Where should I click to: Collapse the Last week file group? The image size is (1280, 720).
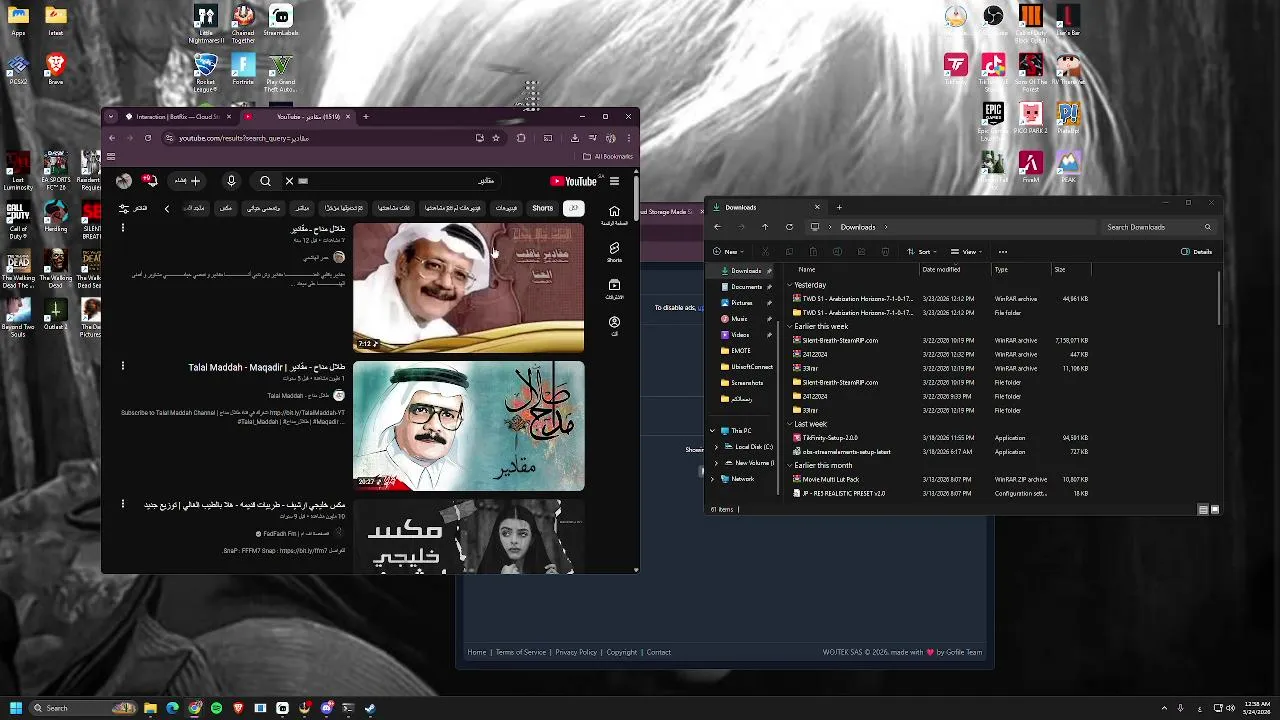789,424
